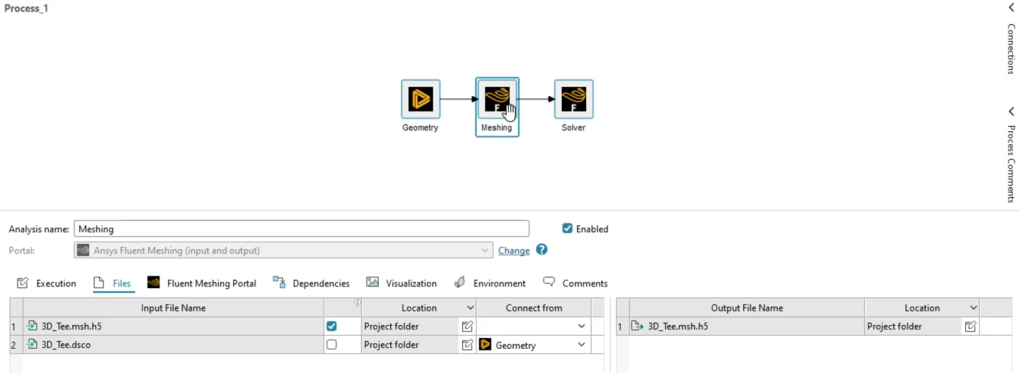Open the Fluent Meshing Portal tab
Screen dimensions: 1024x373
(202, 283)
